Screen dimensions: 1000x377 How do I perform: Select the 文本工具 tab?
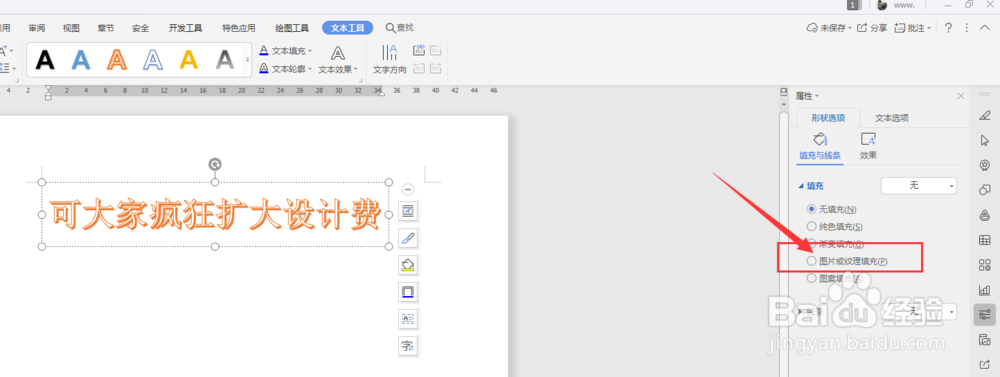click(348, 28)
